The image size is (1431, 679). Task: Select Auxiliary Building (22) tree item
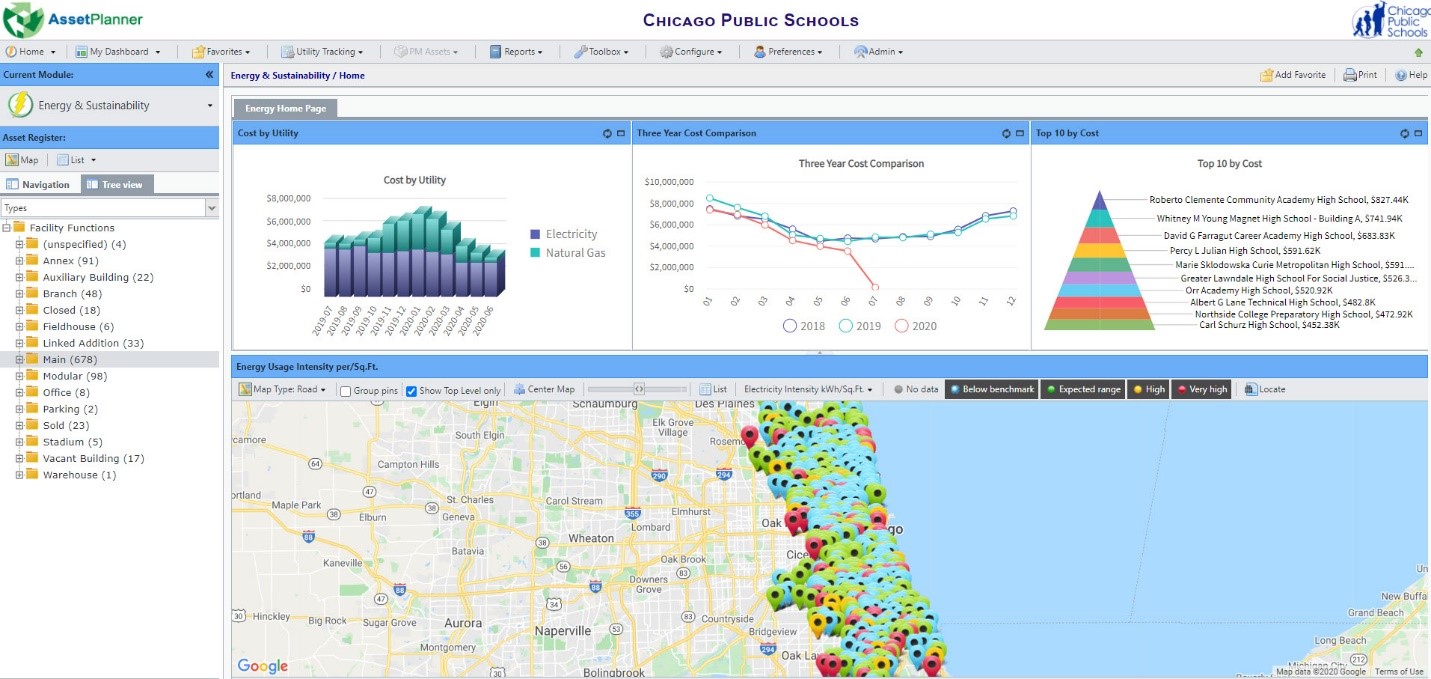(98, 278)
